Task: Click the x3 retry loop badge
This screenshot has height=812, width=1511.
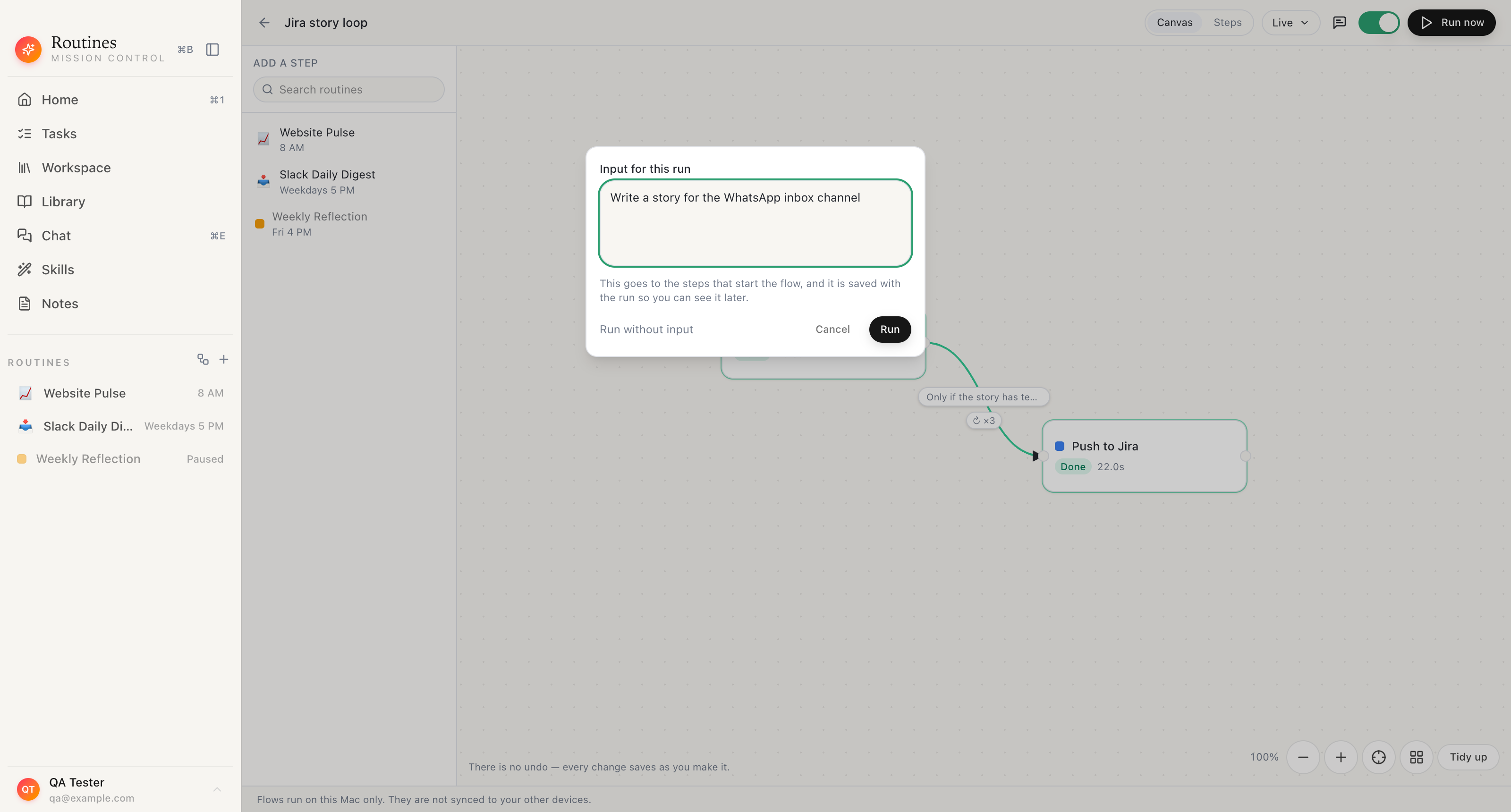Action: tap(984, 420)
